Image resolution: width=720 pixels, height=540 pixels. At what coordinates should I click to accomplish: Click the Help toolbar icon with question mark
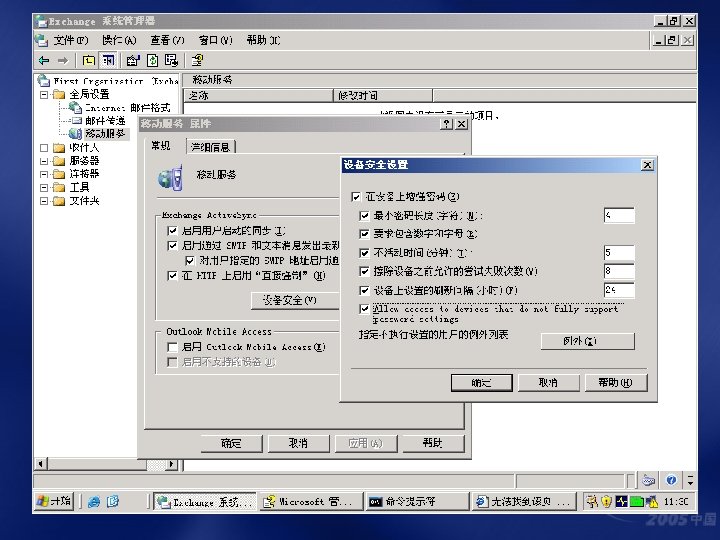(197, 60)
